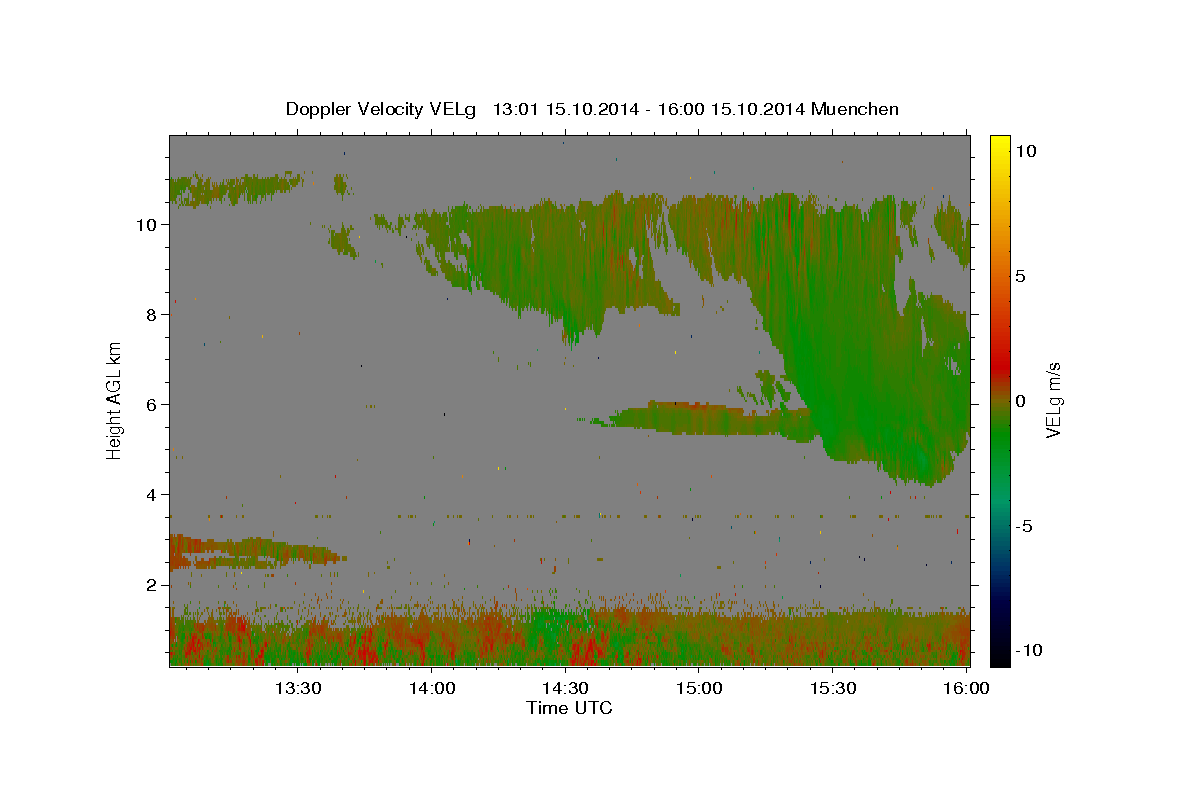The width and height of the screenshot is (1200, 800).
Task: Click the height tick label 4
Action: coord(153,495)
